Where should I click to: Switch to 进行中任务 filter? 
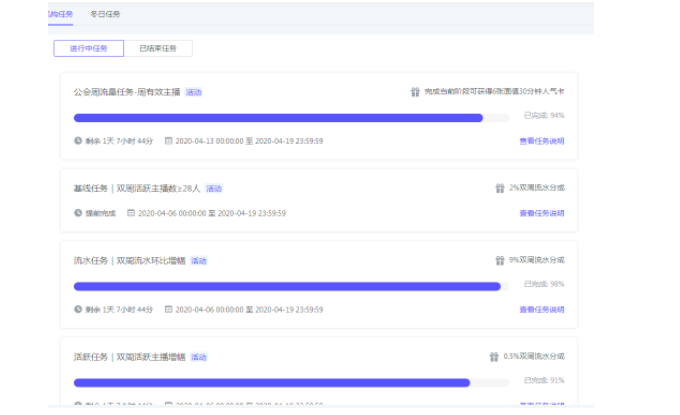(89, 48)
